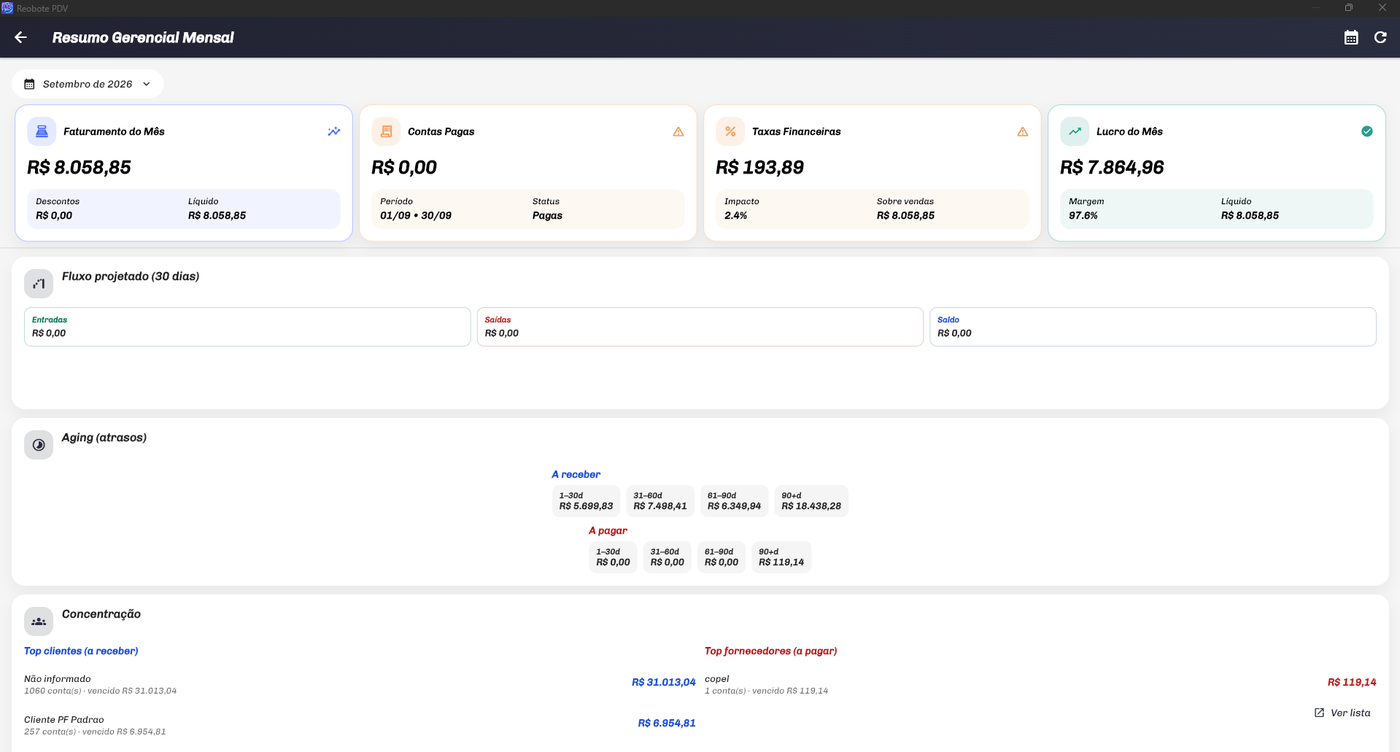The width and height of the screenshot is (1400, 752).
Task: Refresh the monthly summary
Action: (1380, 37)
